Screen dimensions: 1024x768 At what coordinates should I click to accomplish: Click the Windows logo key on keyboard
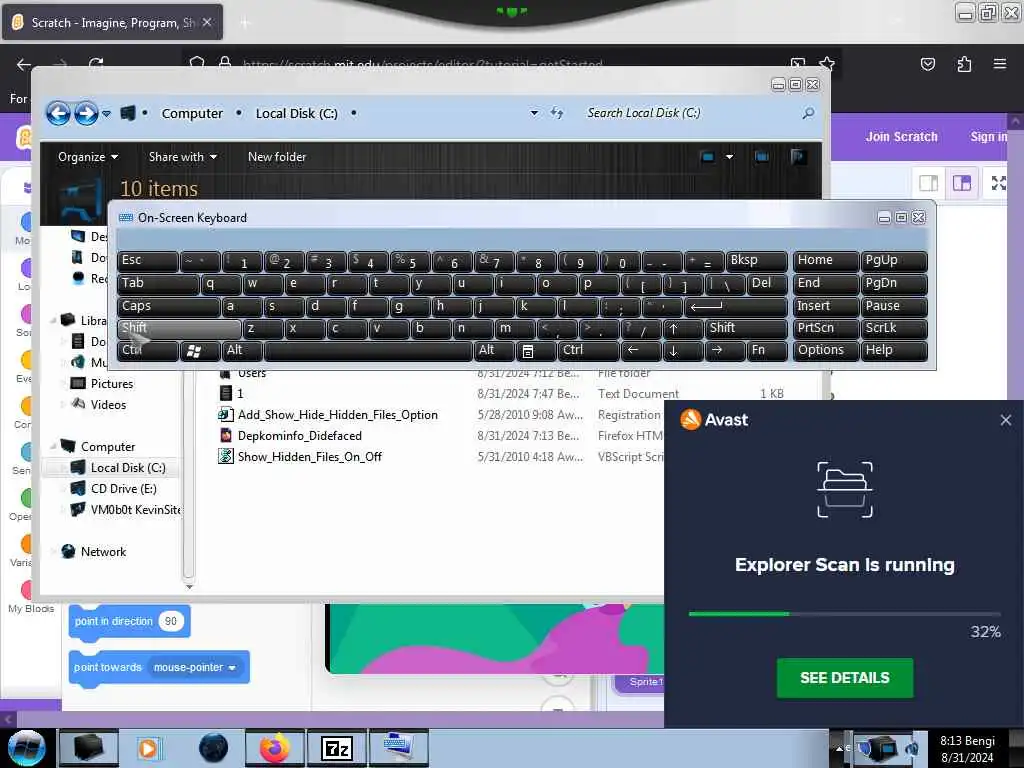[x=200, y=351]
